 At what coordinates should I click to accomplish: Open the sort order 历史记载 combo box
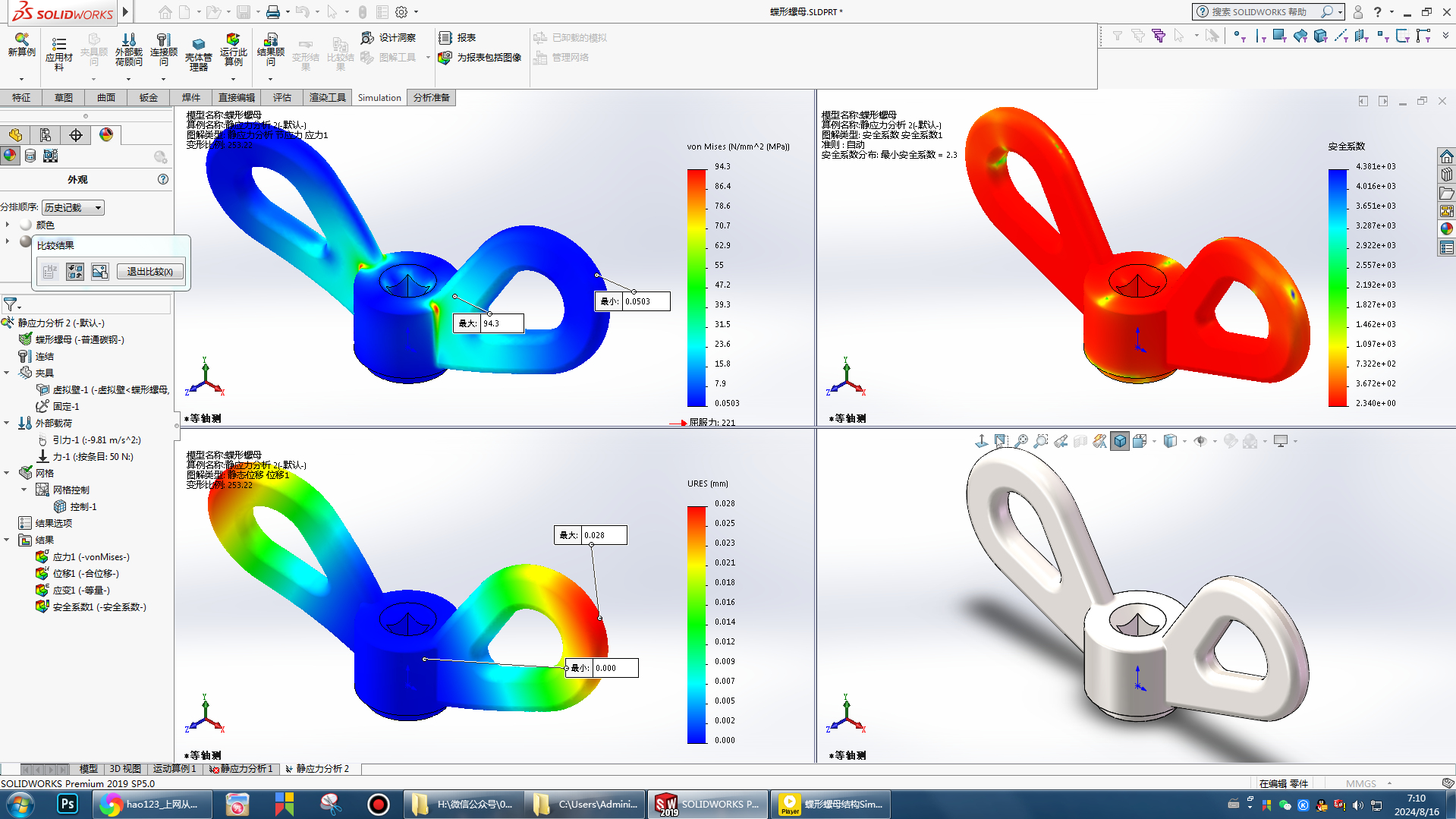tap(73, 207)
